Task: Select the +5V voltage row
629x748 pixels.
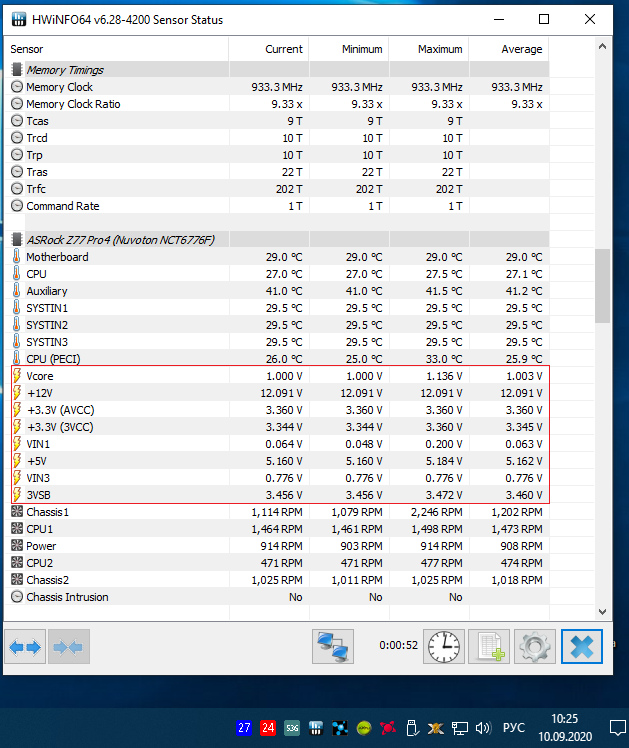Action: point(277,461)
